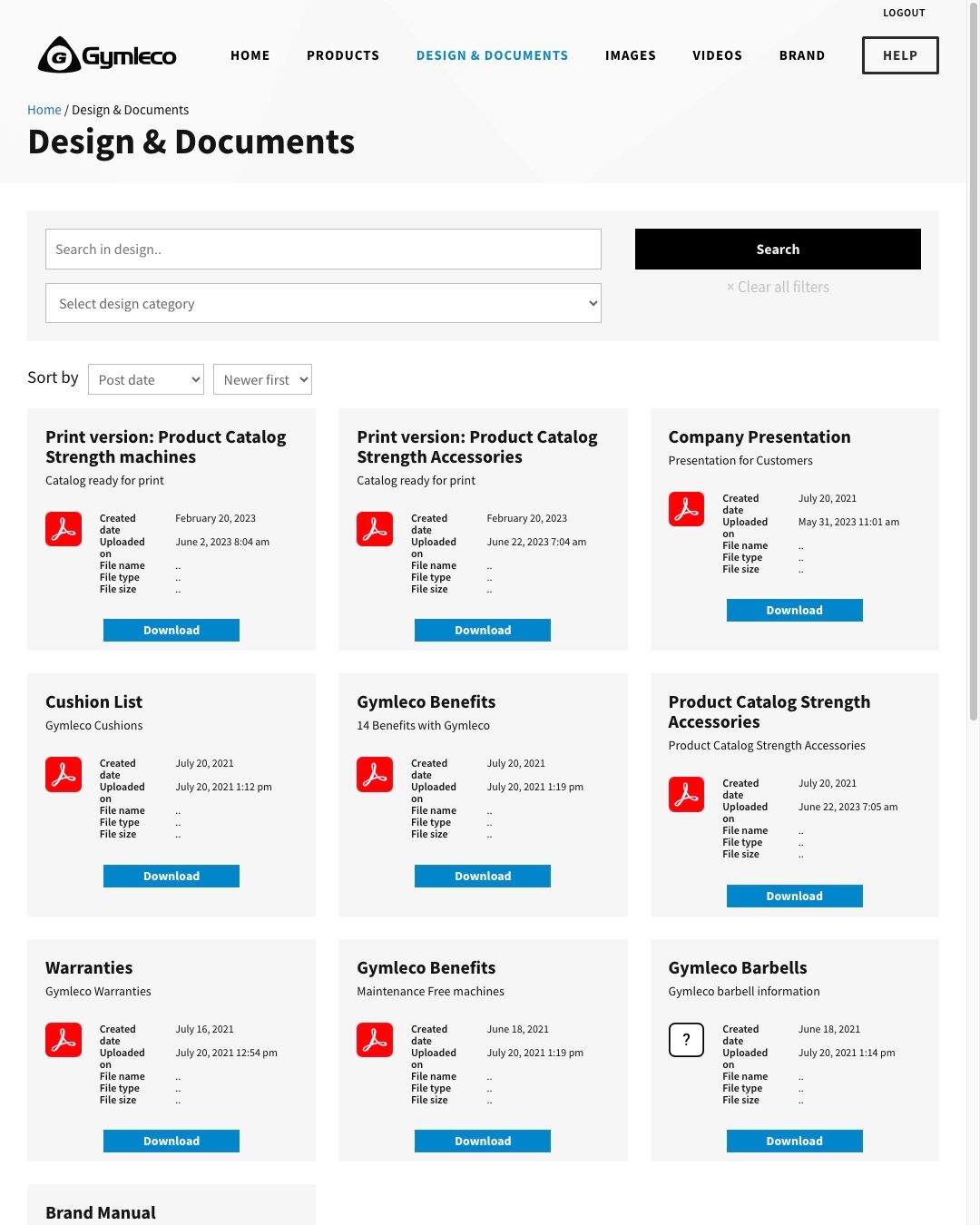This screenshot has height=1225, width=980.
Task: Click the Company Presentation PDF icon
Action: coord(686,509)
